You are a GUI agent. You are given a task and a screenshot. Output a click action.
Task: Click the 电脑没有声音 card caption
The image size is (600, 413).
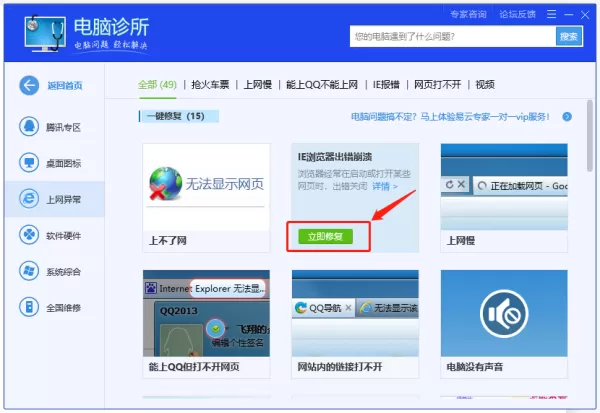coord(474,367)
